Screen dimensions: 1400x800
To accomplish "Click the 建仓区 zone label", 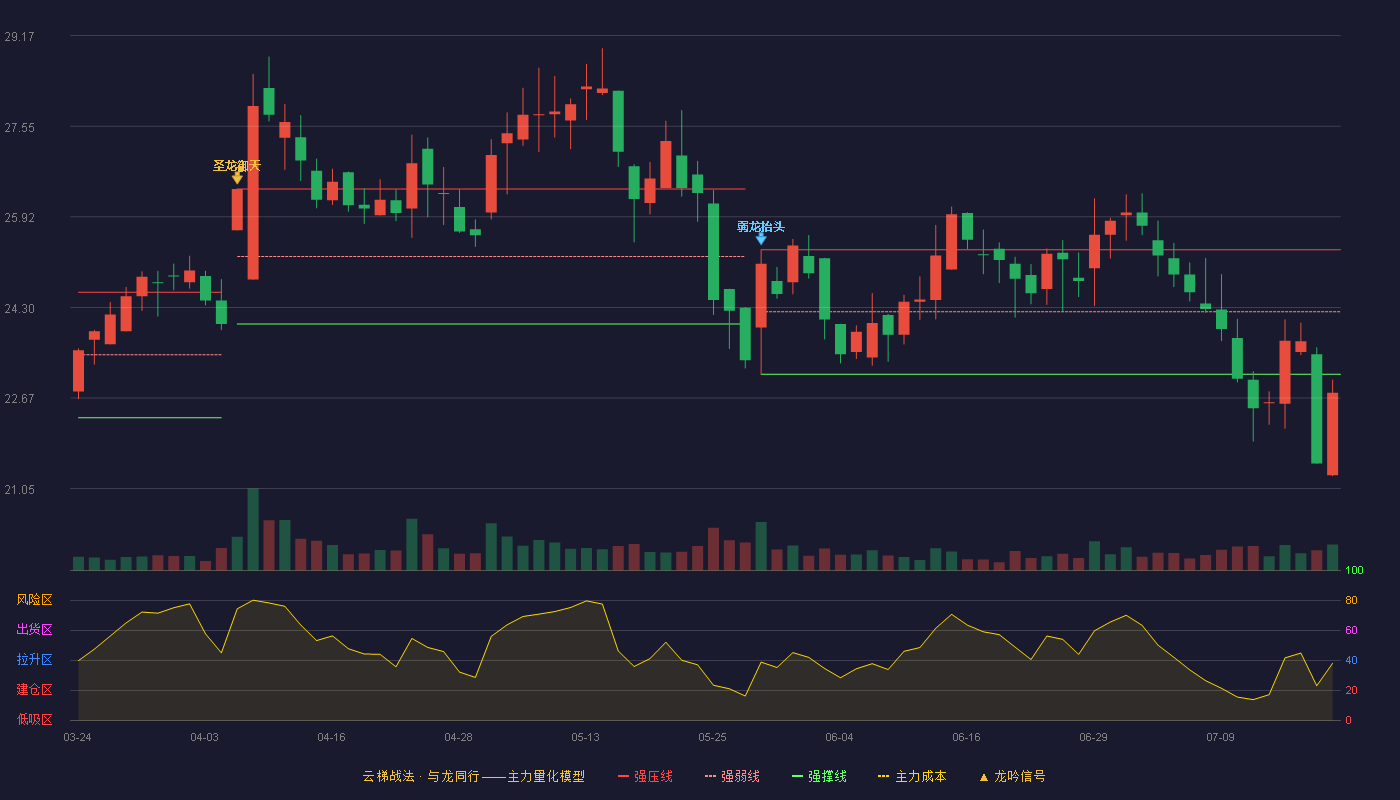I will point(34,690).
